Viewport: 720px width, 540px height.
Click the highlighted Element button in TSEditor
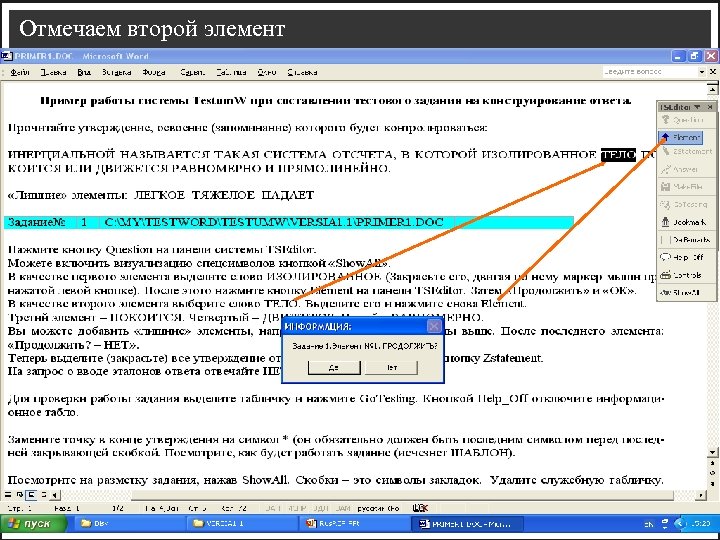[681, 137]
